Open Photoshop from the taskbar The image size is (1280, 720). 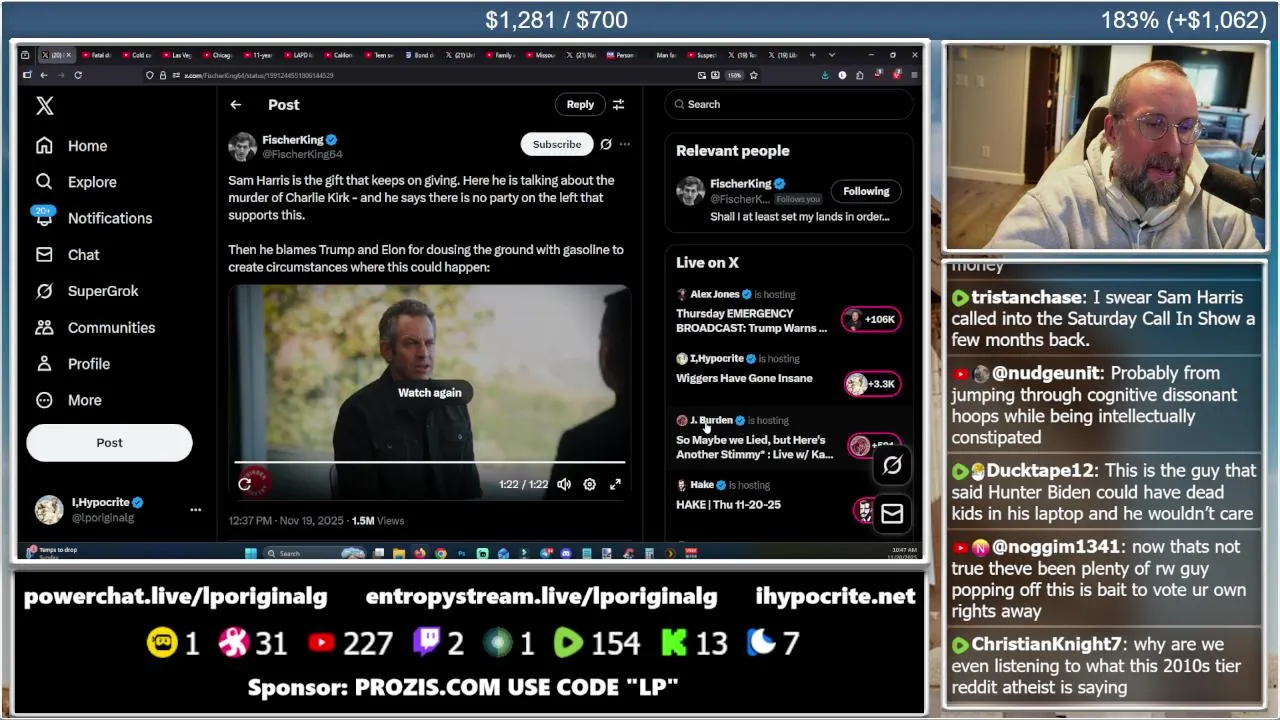click(462, 553)
